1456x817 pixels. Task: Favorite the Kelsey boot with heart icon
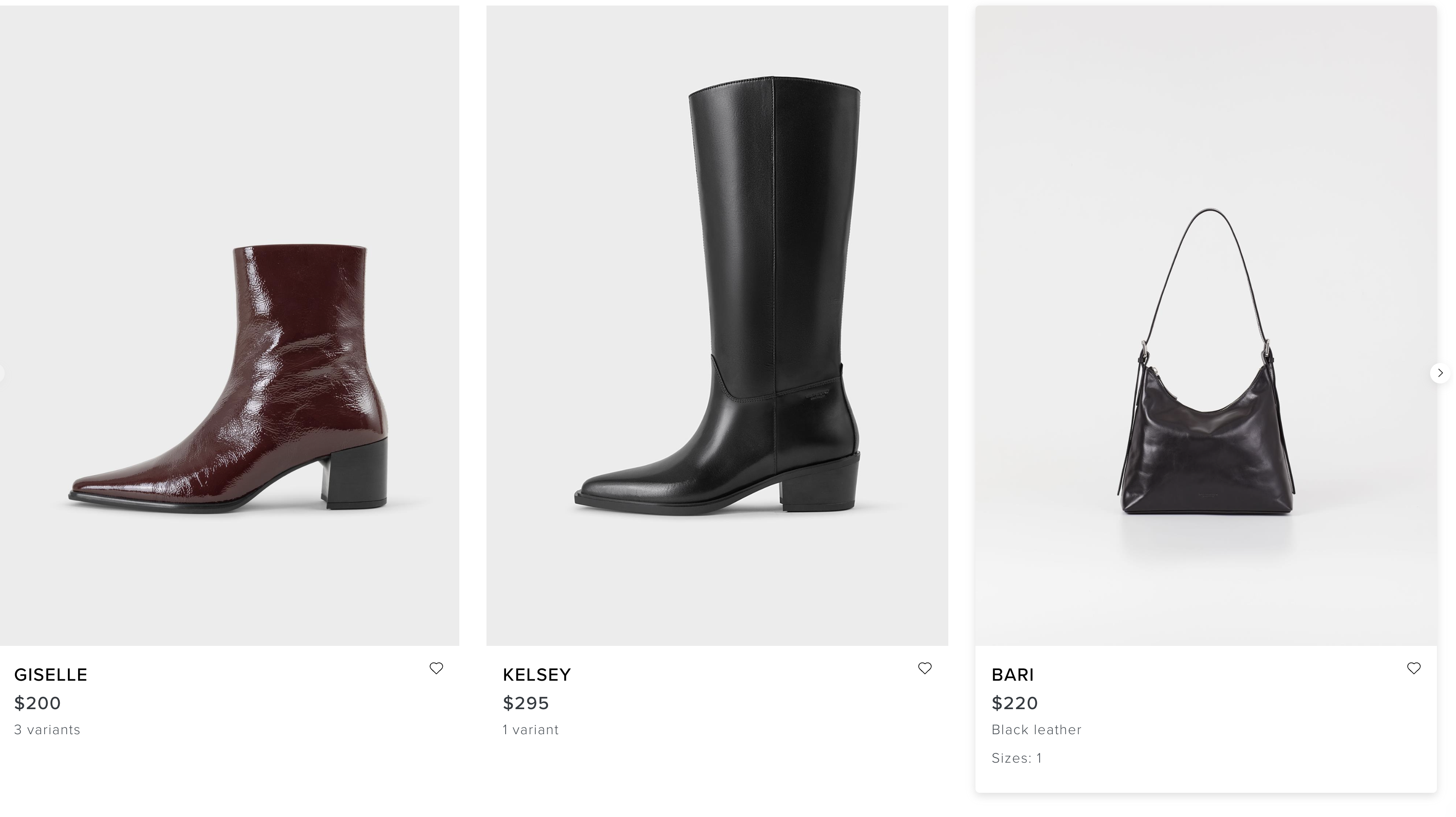[x=925, y=668]
